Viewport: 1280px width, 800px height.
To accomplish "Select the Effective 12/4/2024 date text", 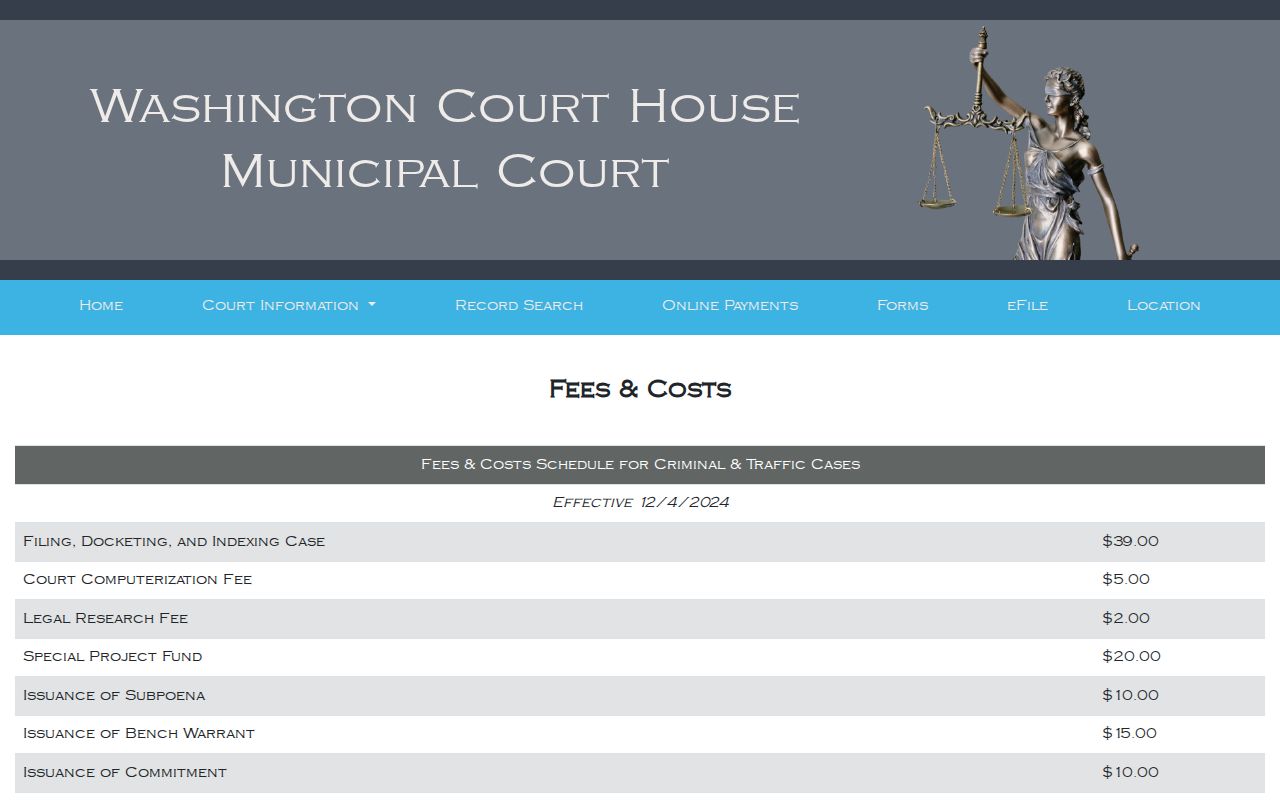I will pos(640,502).
